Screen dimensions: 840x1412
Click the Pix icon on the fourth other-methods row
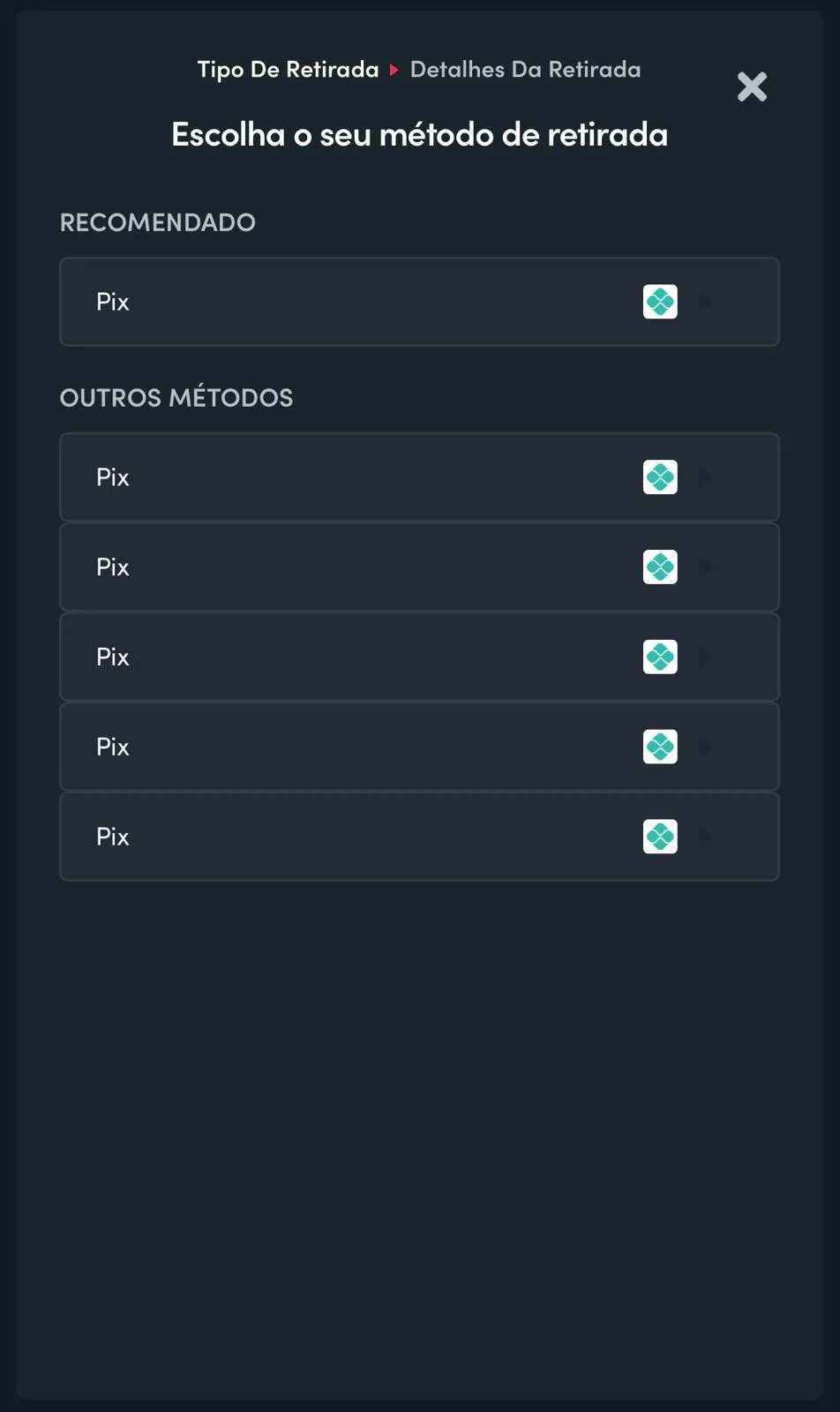660,747
